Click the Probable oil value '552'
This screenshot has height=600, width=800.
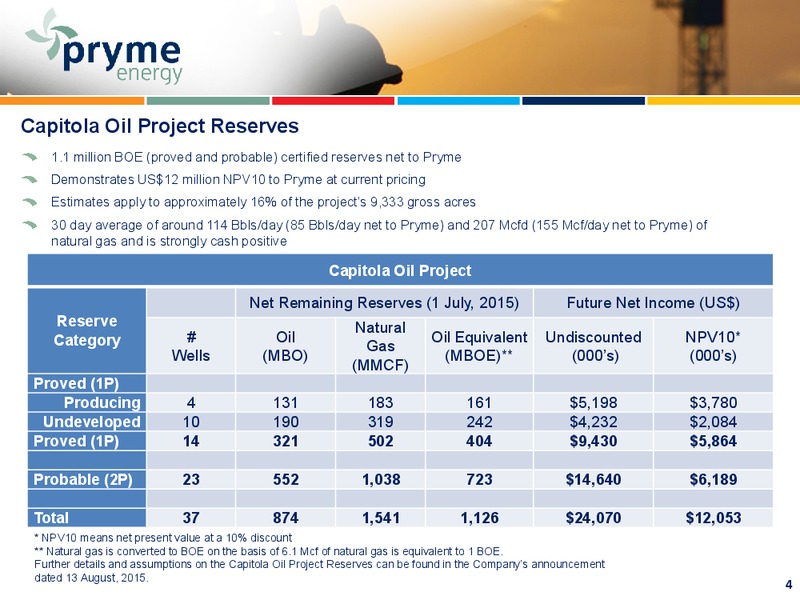(285, 480)
